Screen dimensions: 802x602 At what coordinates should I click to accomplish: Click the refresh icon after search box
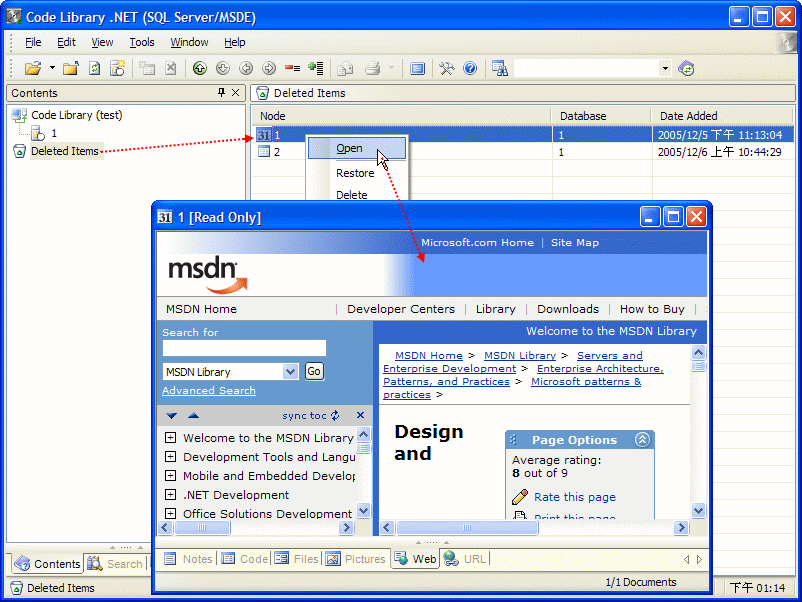(x=686, y=68)
